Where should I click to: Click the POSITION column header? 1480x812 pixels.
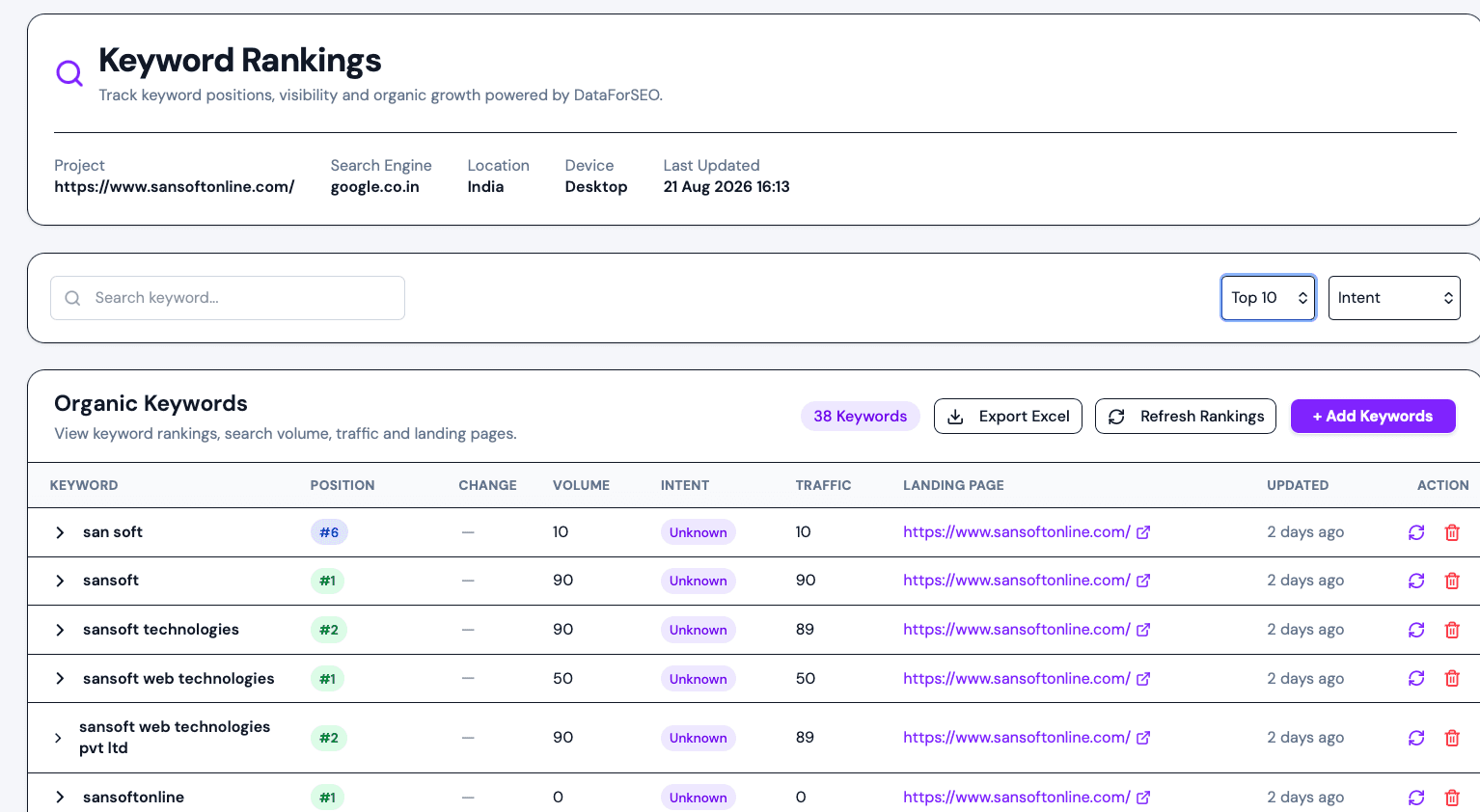tap(343, 485)
